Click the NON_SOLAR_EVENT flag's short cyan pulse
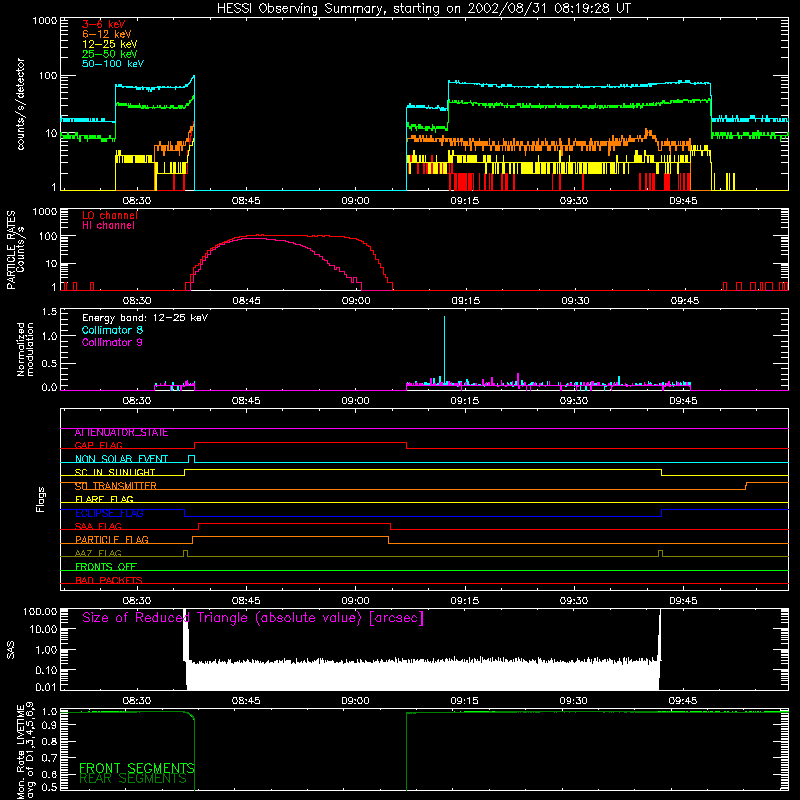The width and height of the screenshot is (800, 800). (x=192, y=459)
